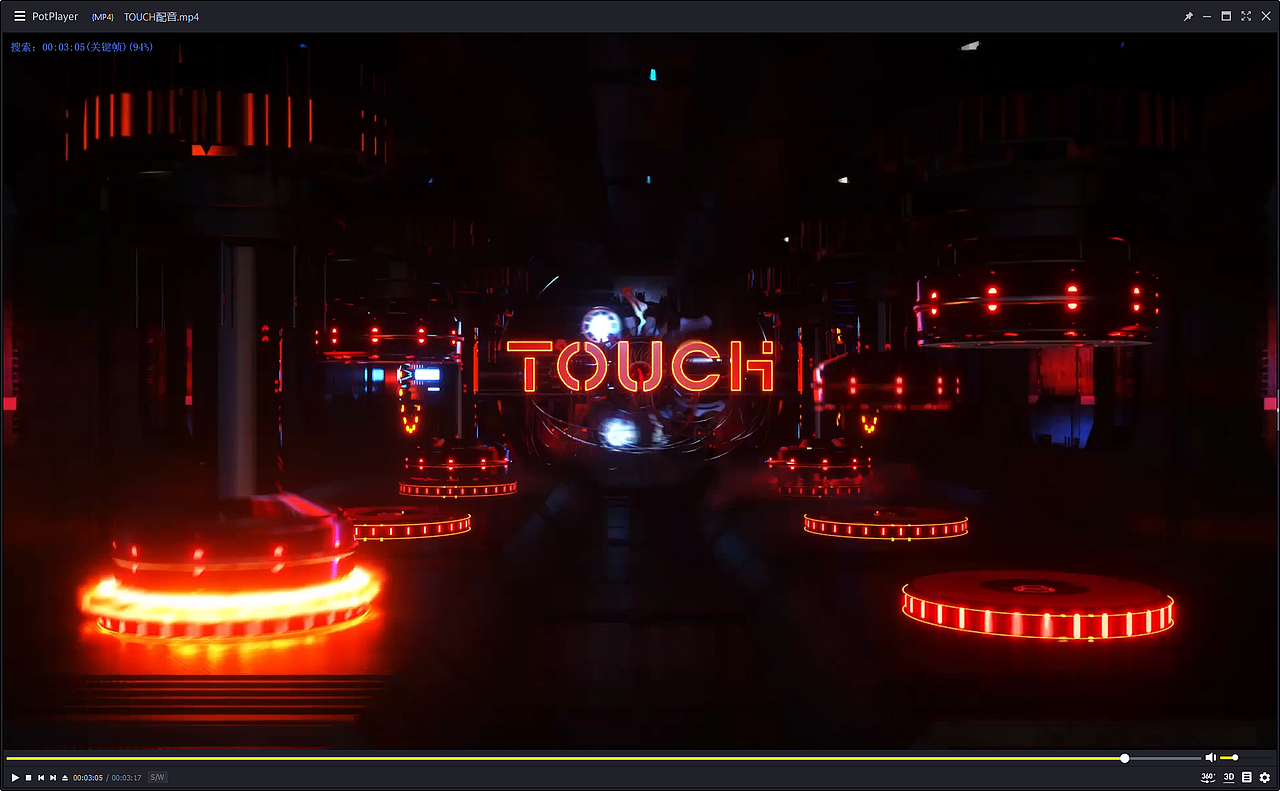The height and width of the screenshot is (791, 1280).
Task: Open PotPlayer preferences gear
Action: pyautogui.click(x=1264, y=777)
